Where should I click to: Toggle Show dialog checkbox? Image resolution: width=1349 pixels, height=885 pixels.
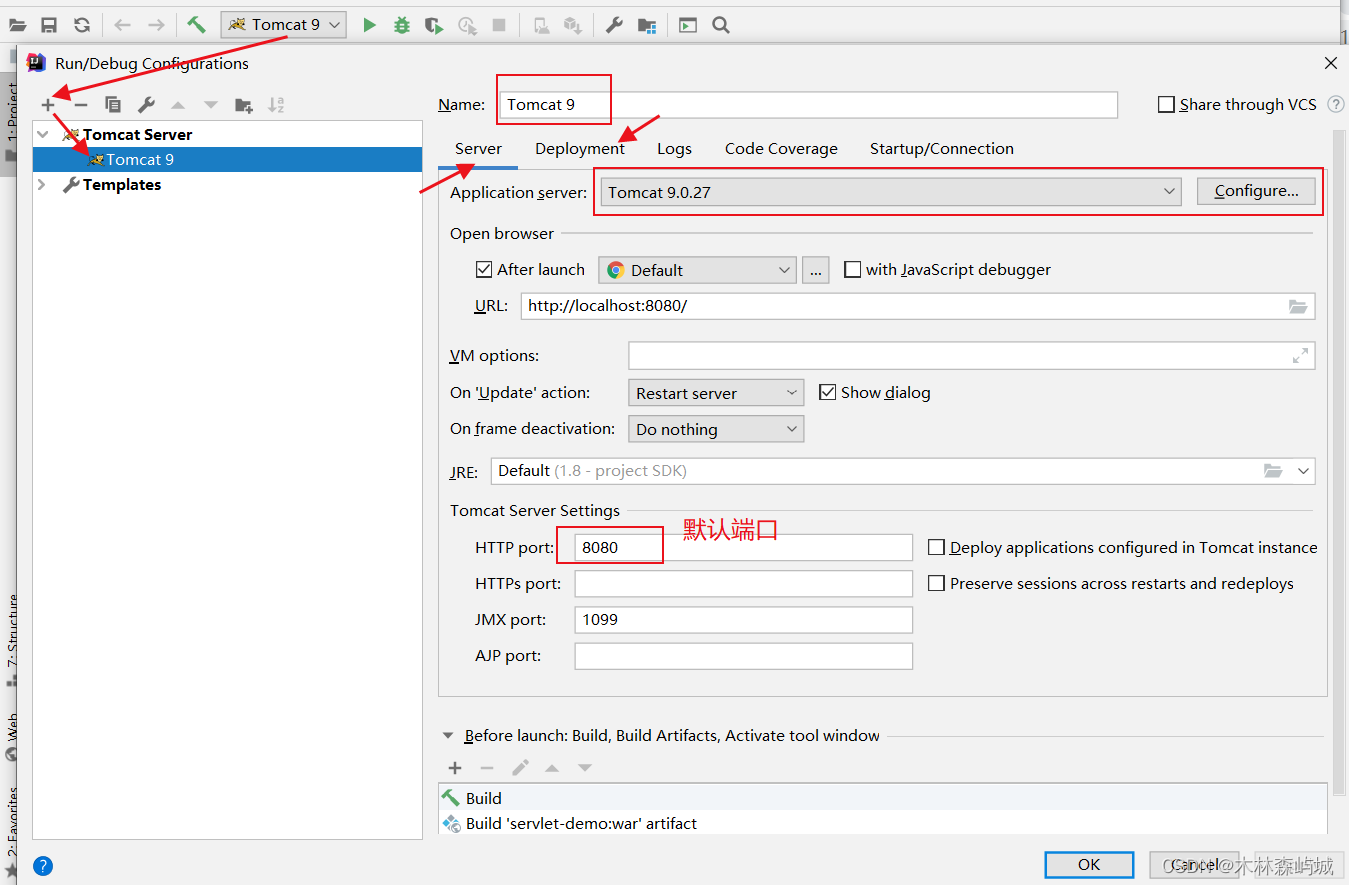[827, 392]
